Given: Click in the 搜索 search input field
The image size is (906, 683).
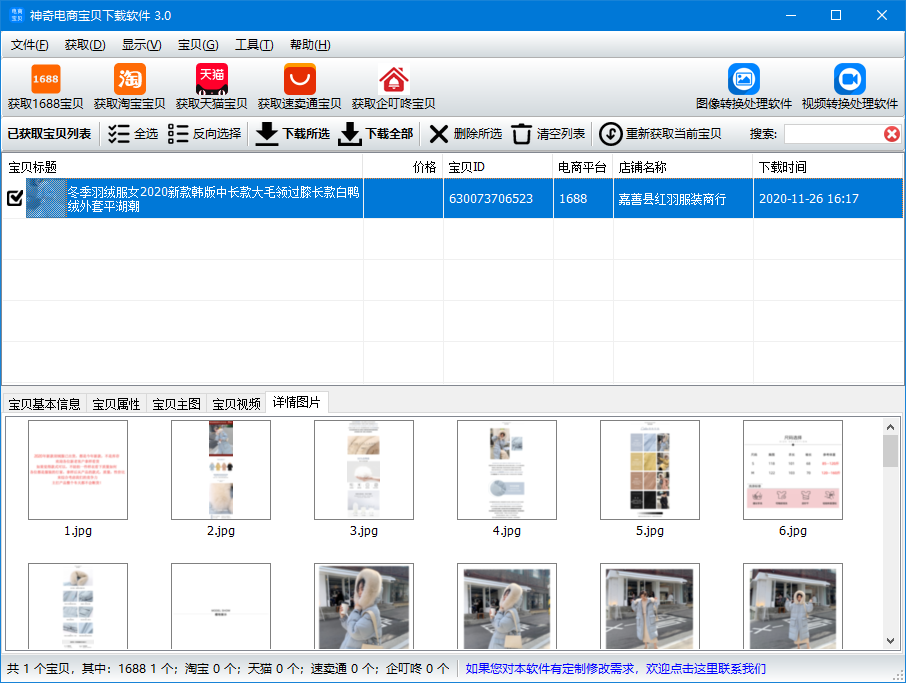Looking at the screenshot, I should pos(832,134).
